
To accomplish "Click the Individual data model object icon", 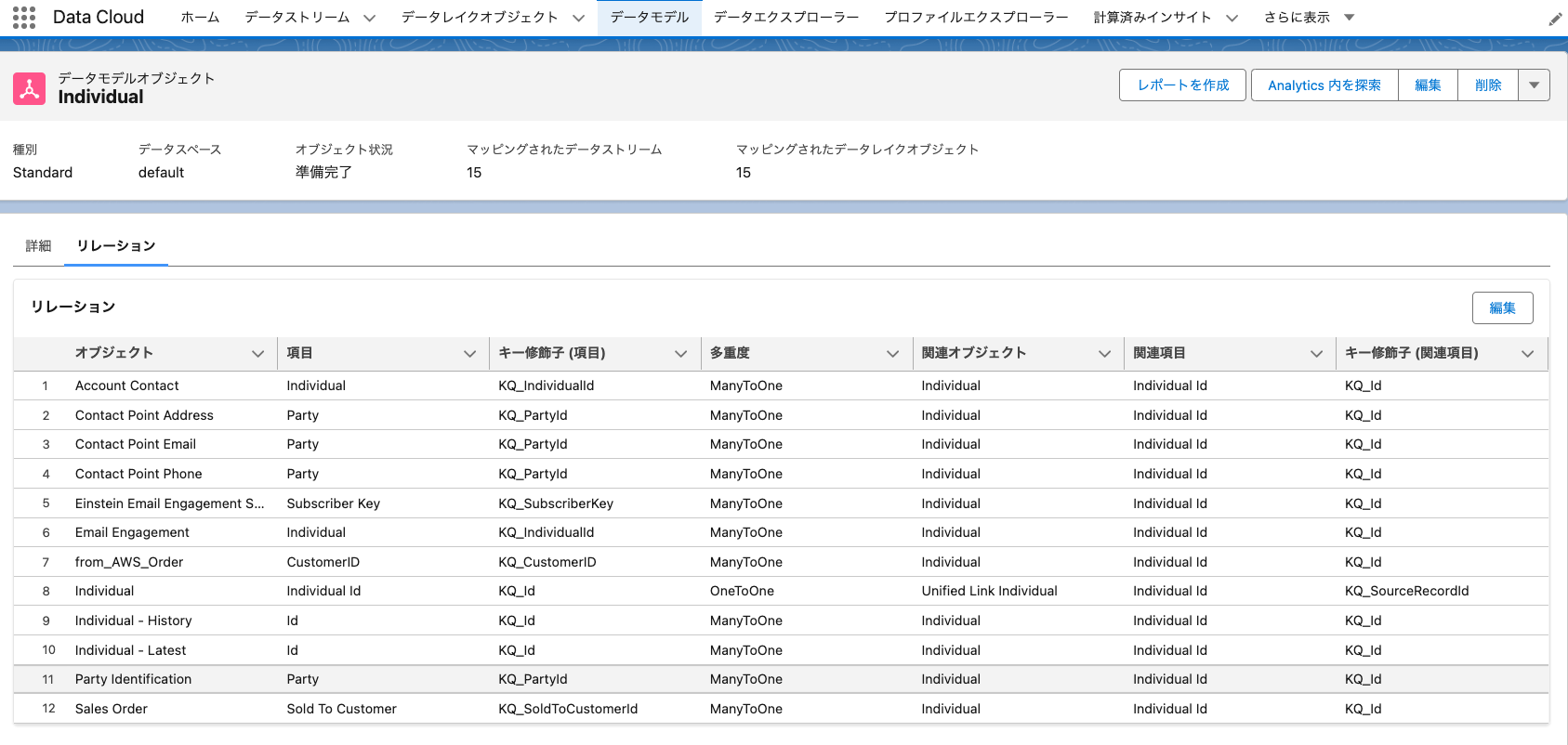I will pyautogui.click(x=29, y=88).
